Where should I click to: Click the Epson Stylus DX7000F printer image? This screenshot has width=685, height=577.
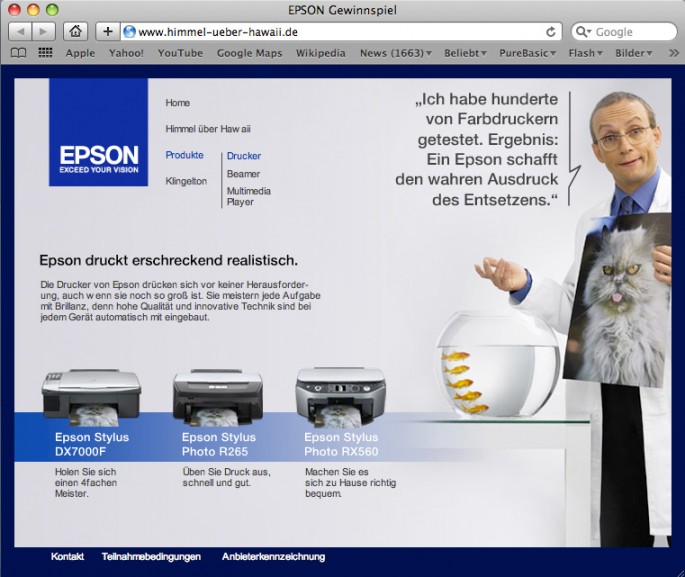(91, 398)
